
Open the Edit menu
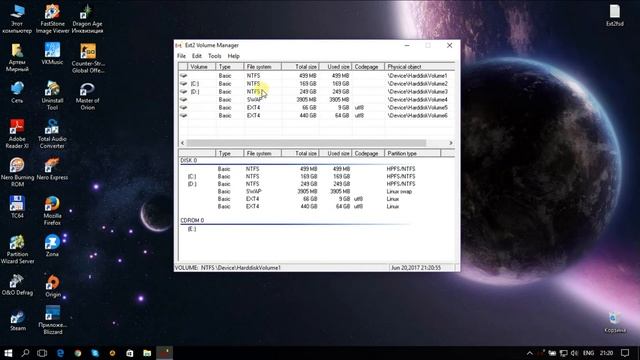[x=197, y=56]
